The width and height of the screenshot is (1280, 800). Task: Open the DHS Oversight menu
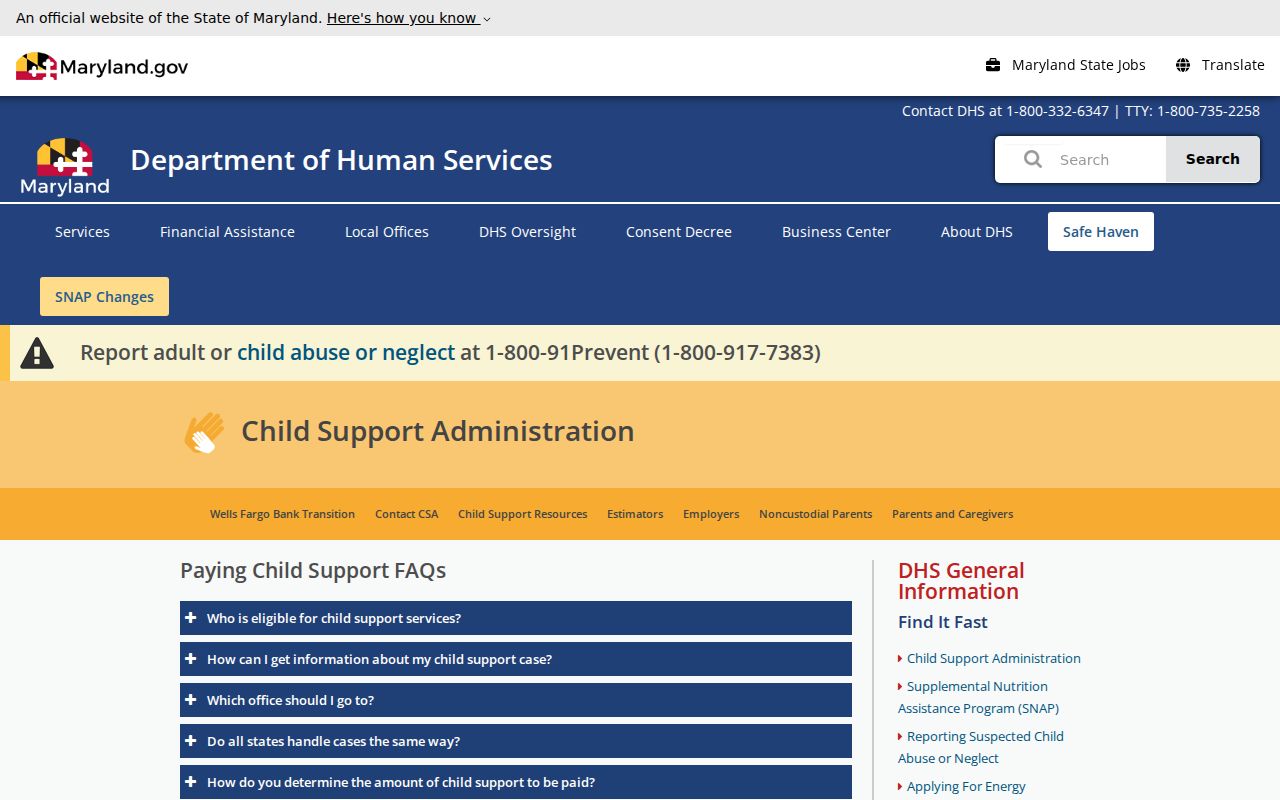[527, 232]
